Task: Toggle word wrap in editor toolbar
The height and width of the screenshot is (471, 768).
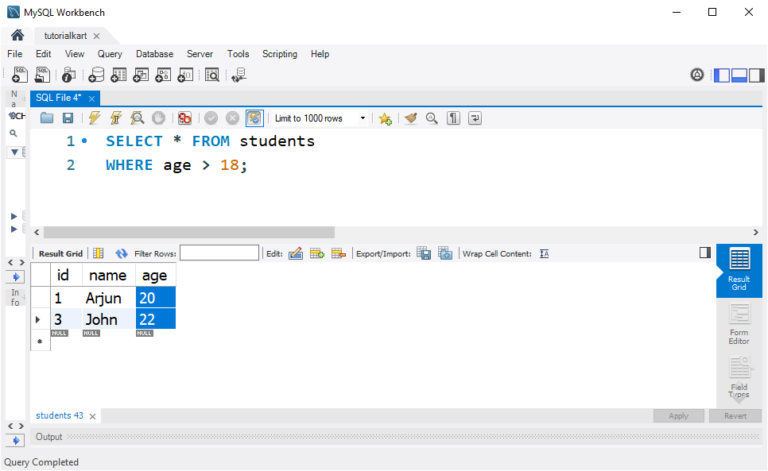Action: click(x=475, y=118)
